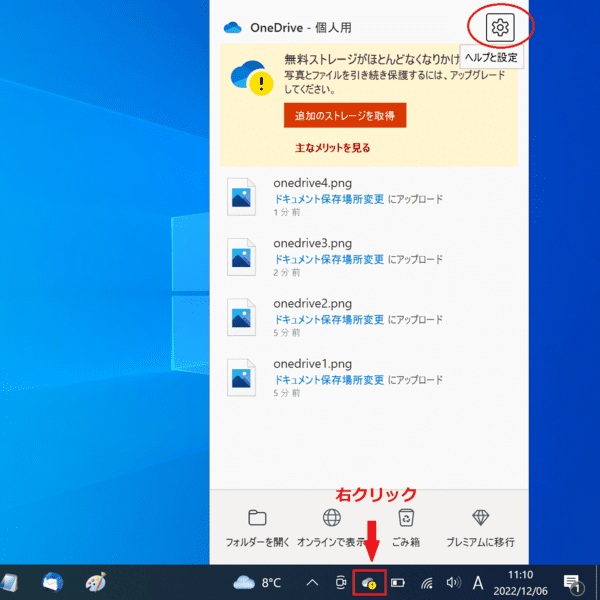
Task: Select the onedrive2.png file name
Action: 312,303
